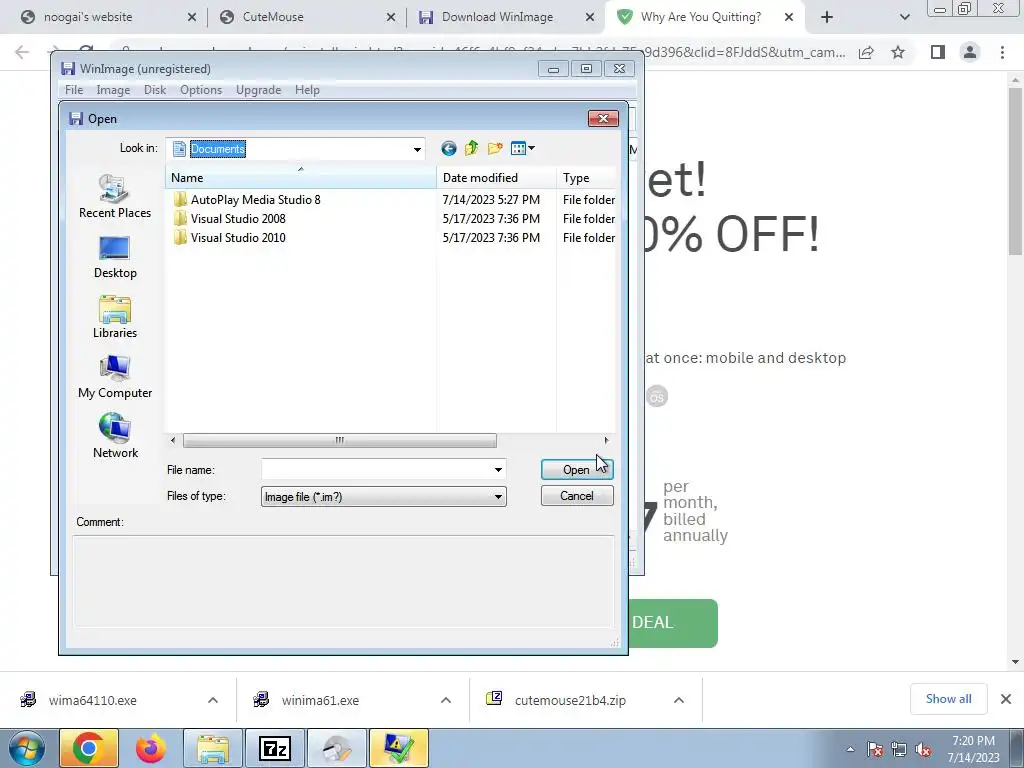Click the file list scroll right arrow
The image size is (1024, 768).
coord(606,441)
